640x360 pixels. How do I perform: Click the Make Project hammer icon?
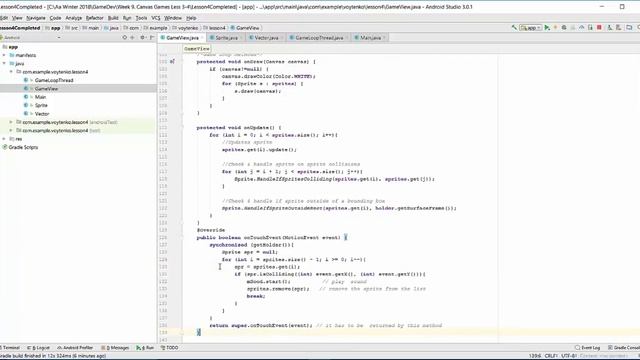[x=514, y=28]
